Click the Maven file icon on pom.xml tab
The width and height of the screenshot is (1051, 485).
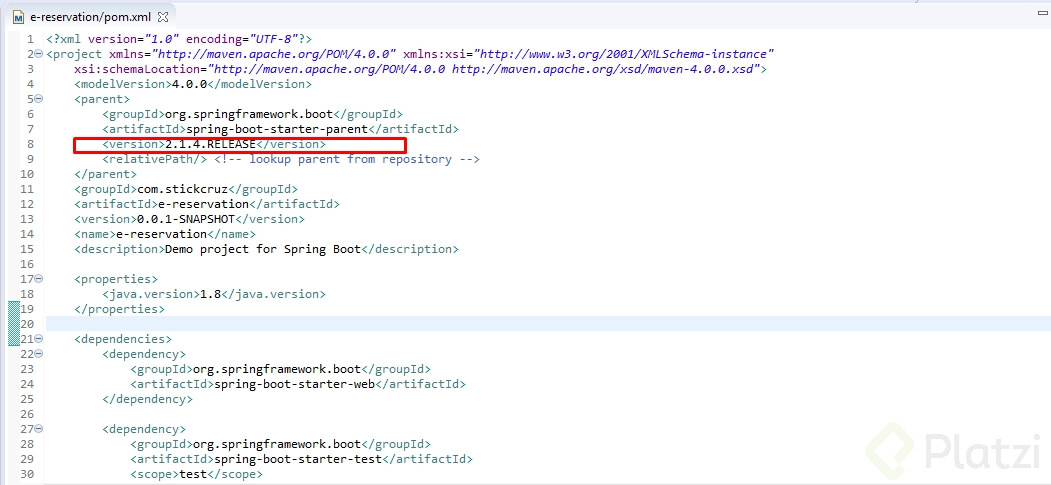pyautogui.click(x=19, y=17)
